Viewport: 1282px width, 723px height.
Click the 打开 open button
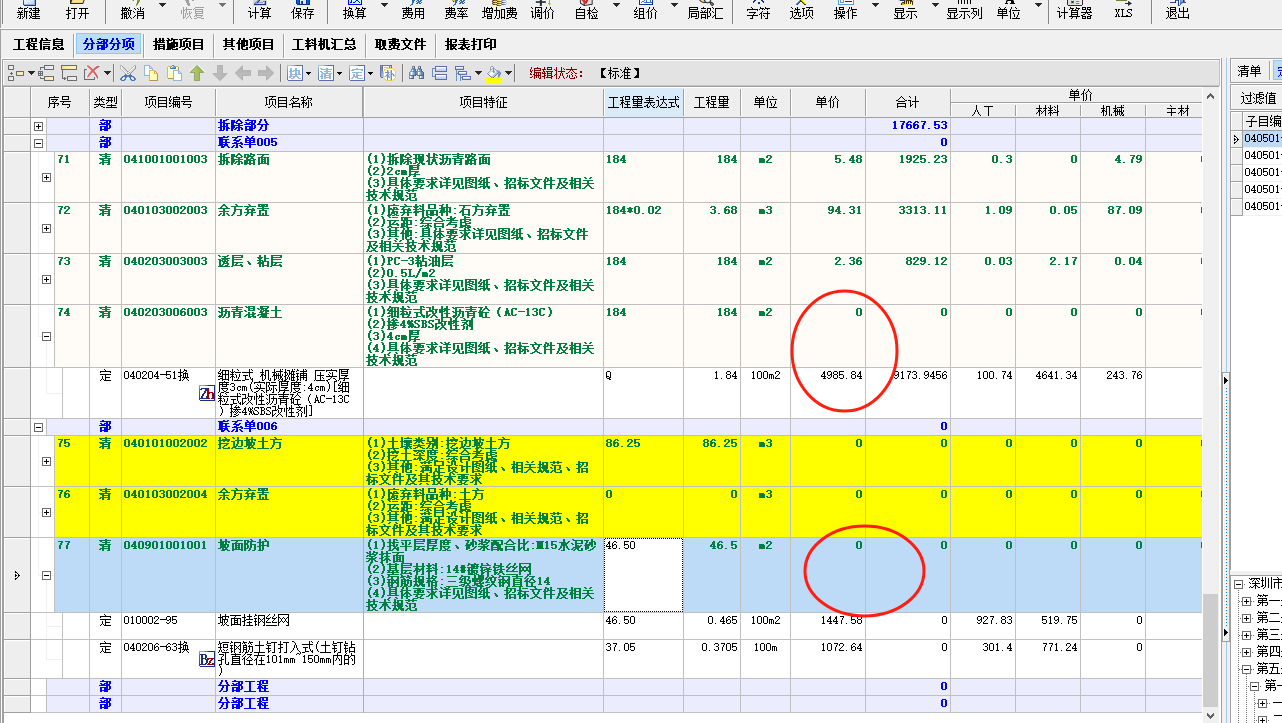tap(77, 10)
